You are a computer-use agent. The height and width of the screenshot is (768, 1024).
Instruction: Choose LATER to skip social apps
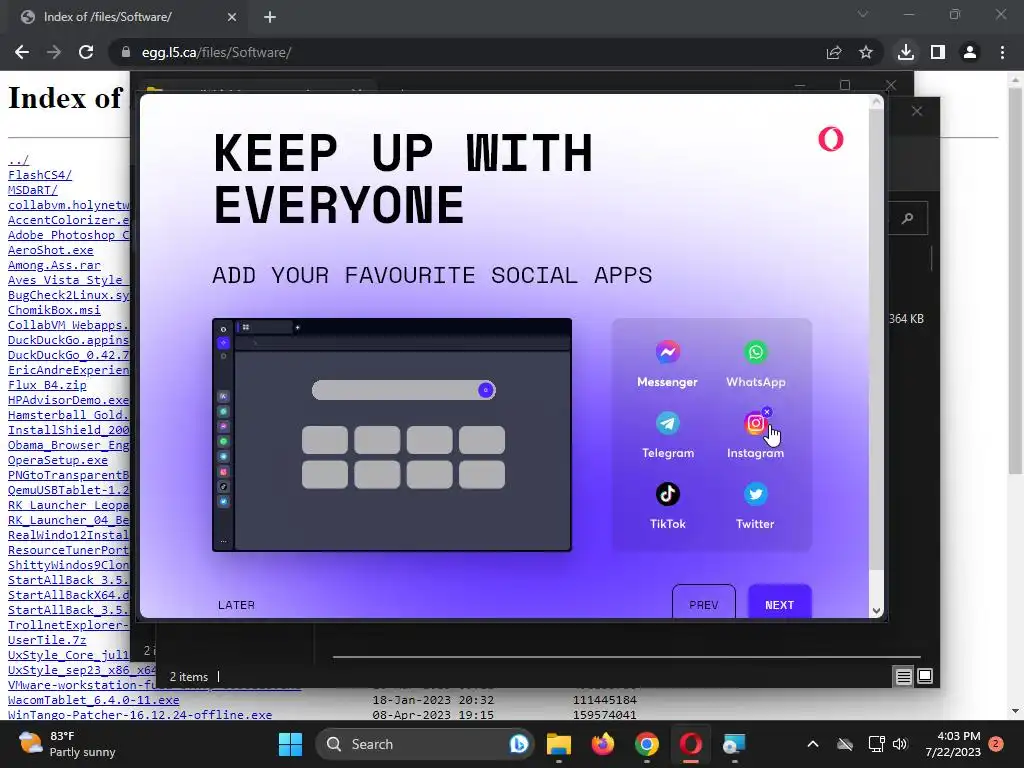coord(236,605)
